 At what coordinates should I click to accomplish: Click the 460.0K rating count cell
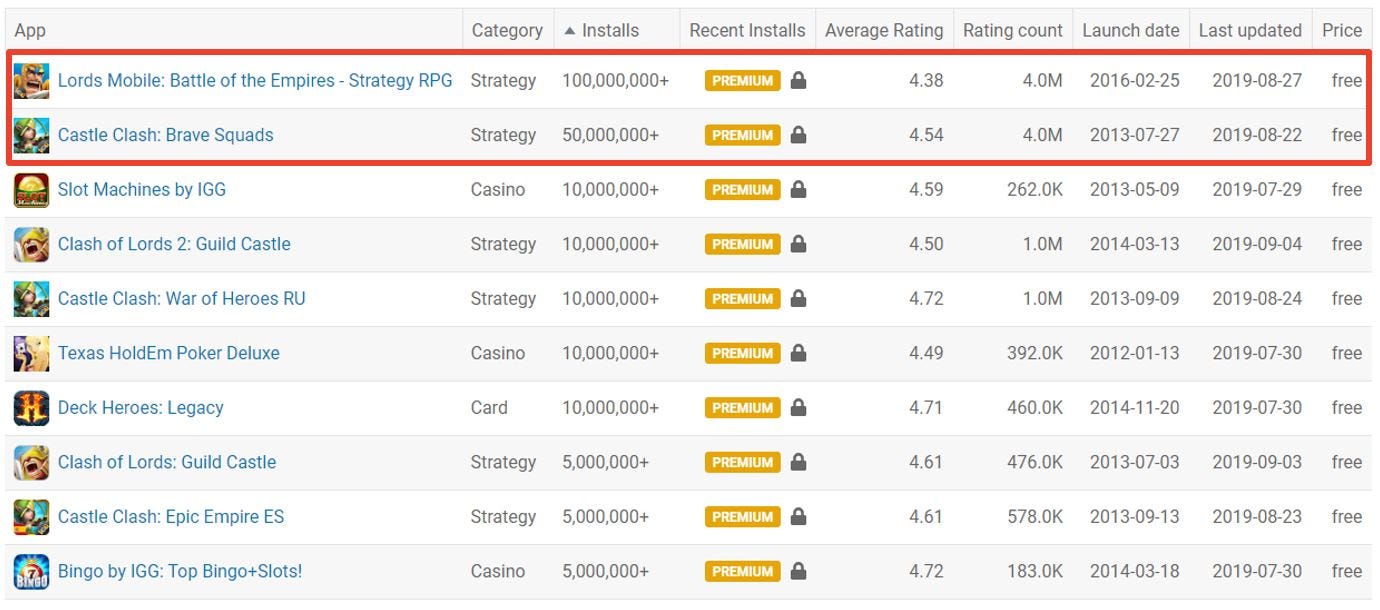coord(1035,407)
